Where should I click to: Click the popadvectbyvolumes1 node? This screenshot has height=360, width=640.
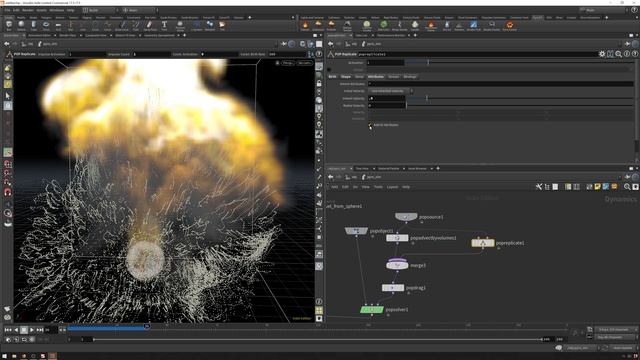397,238
